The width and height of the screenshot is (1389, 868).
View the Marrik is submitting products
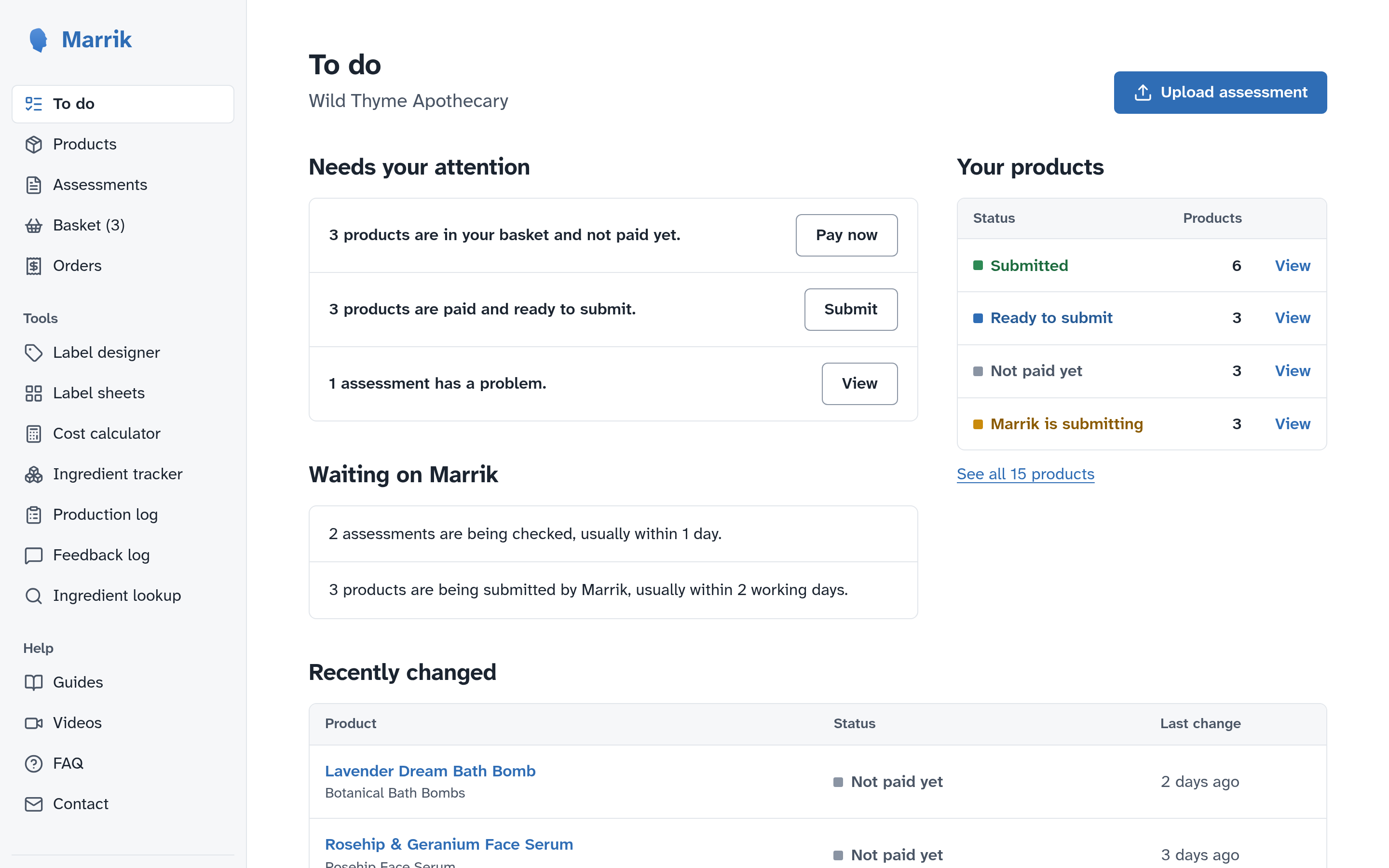tap(1293, 424)
